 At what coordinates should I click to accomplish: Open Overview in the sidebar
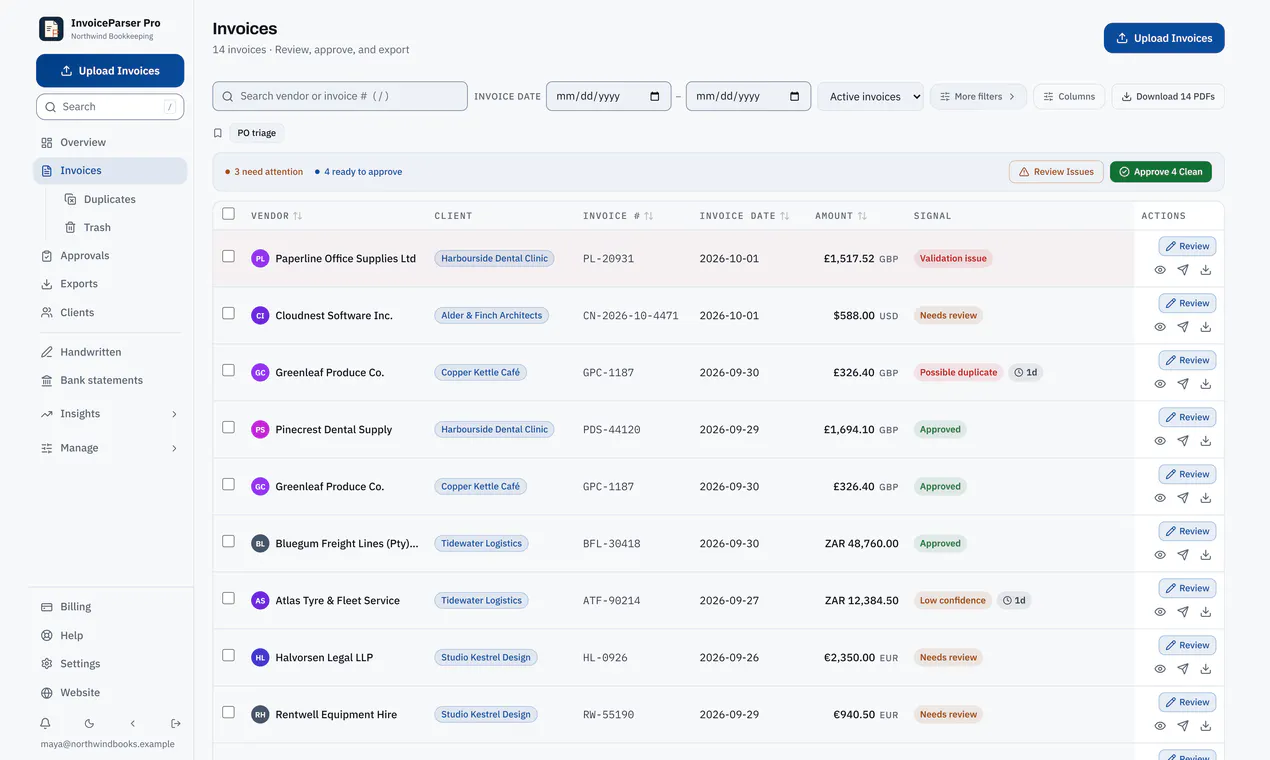[110, 142]
